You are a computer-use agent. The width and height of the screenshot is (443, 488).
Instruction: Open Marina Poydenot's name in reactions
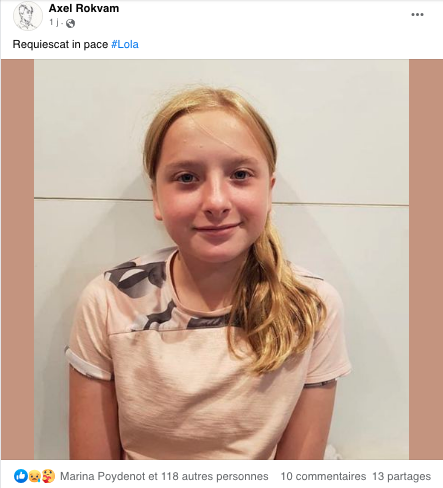103,476
